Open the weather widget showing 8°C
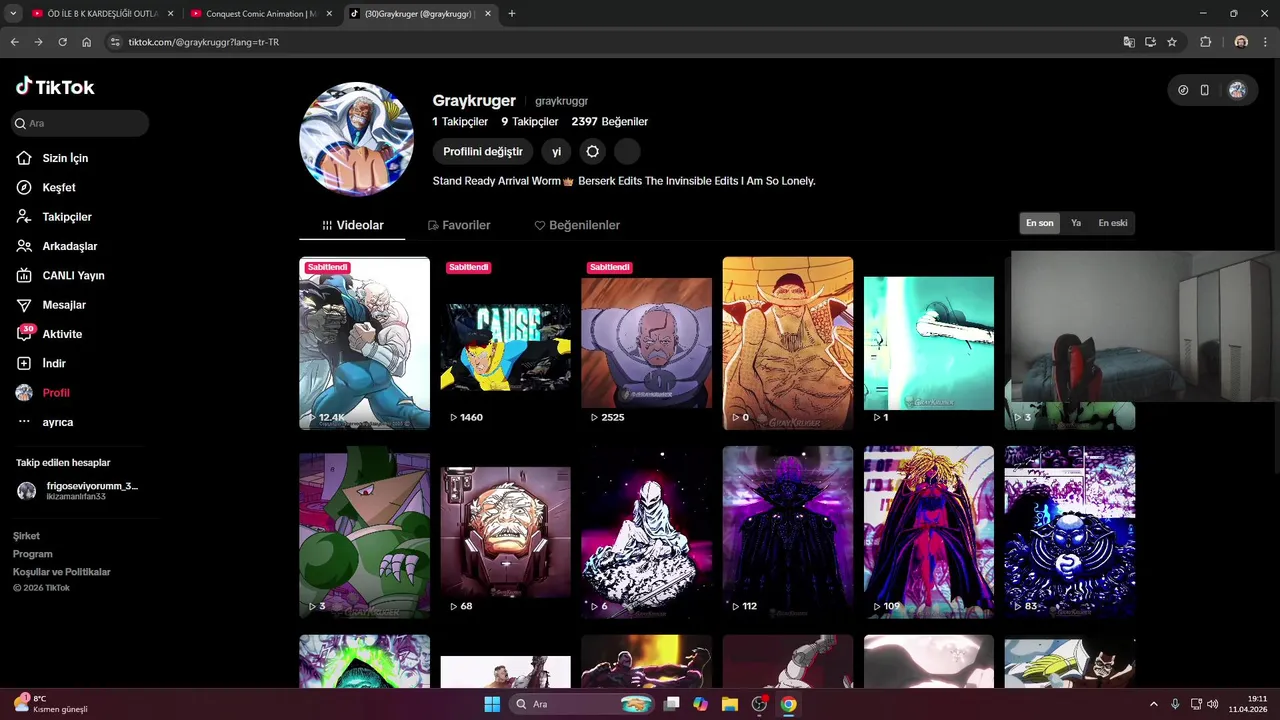Viewport: 1280px width, 720px height. point(50,704)
